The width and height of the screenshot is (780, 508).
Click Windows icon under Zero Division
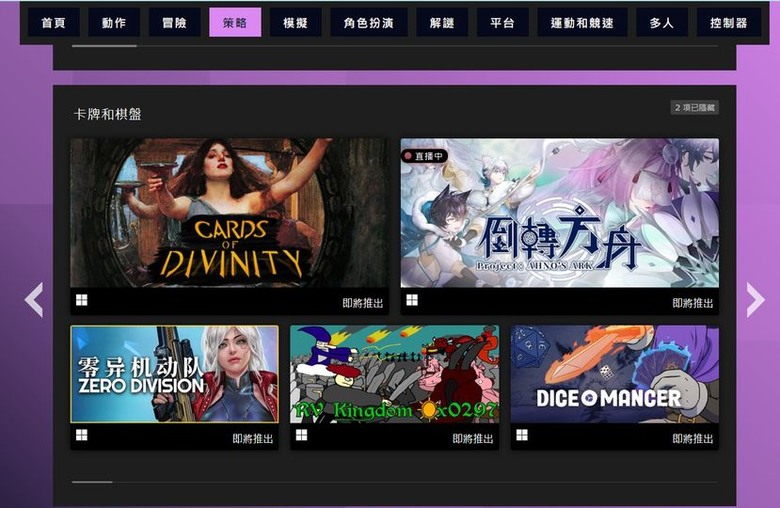point(82,435)
